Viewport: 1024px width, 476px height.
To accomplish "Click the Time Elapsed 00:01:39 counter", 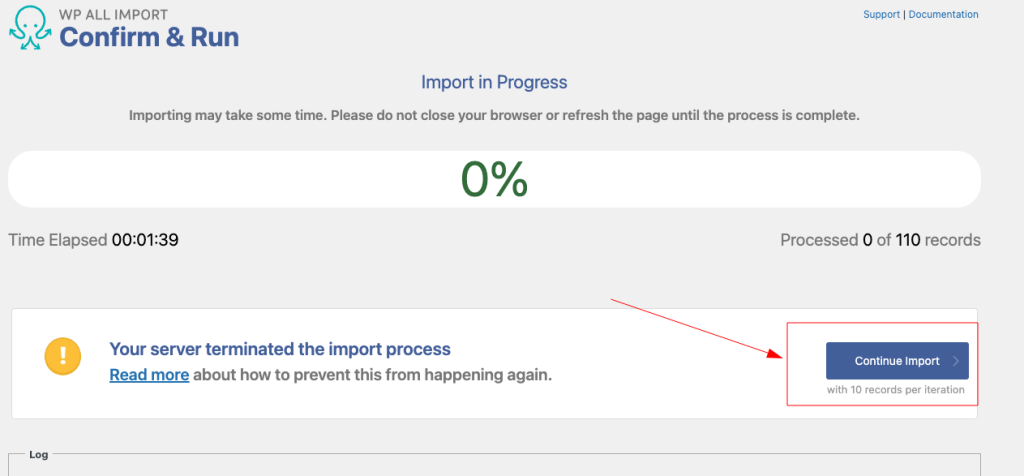I will pos(93,240).
